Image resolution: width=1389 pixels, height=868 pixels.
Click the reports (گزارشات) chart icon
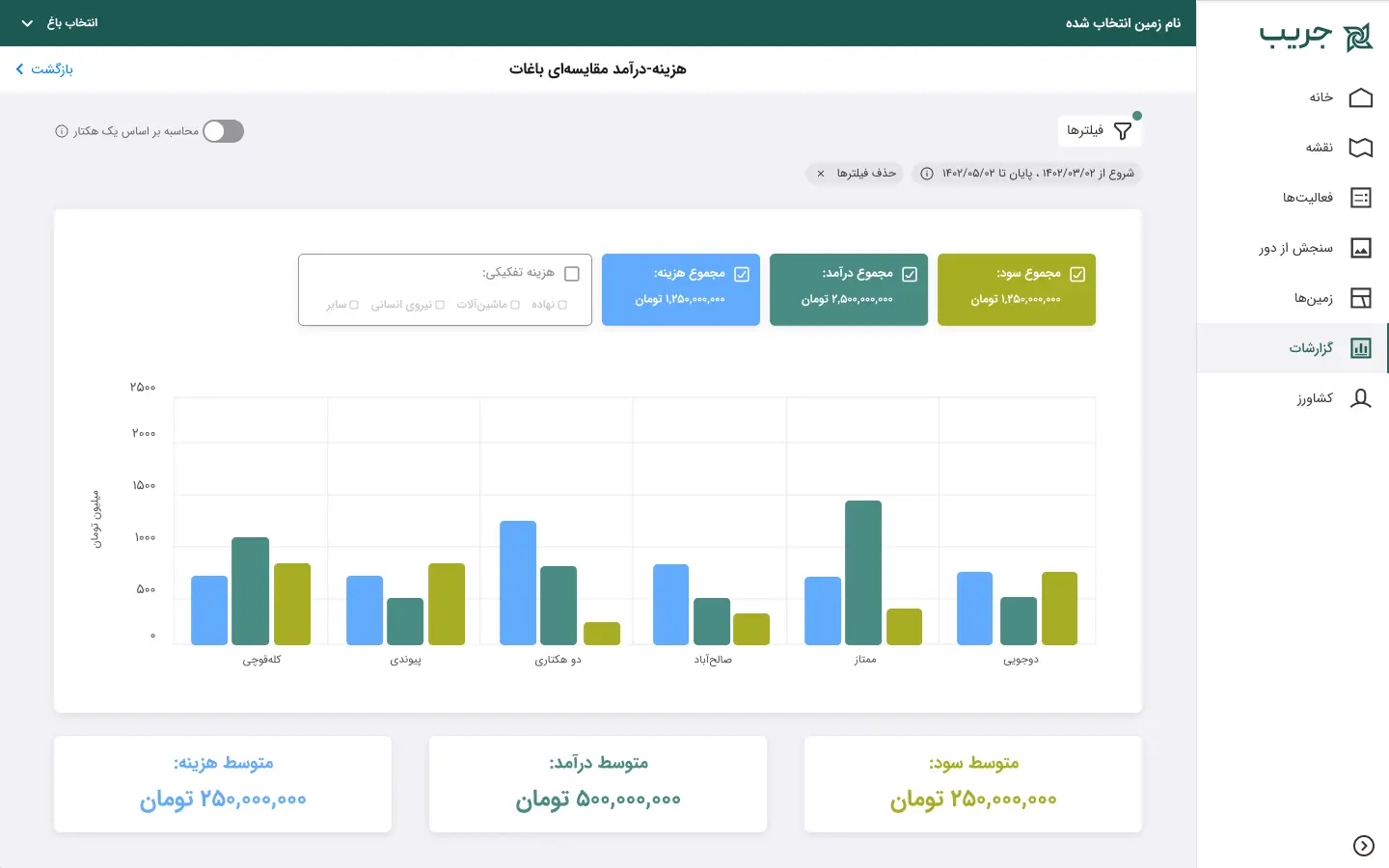click(x=1360, y=348)
